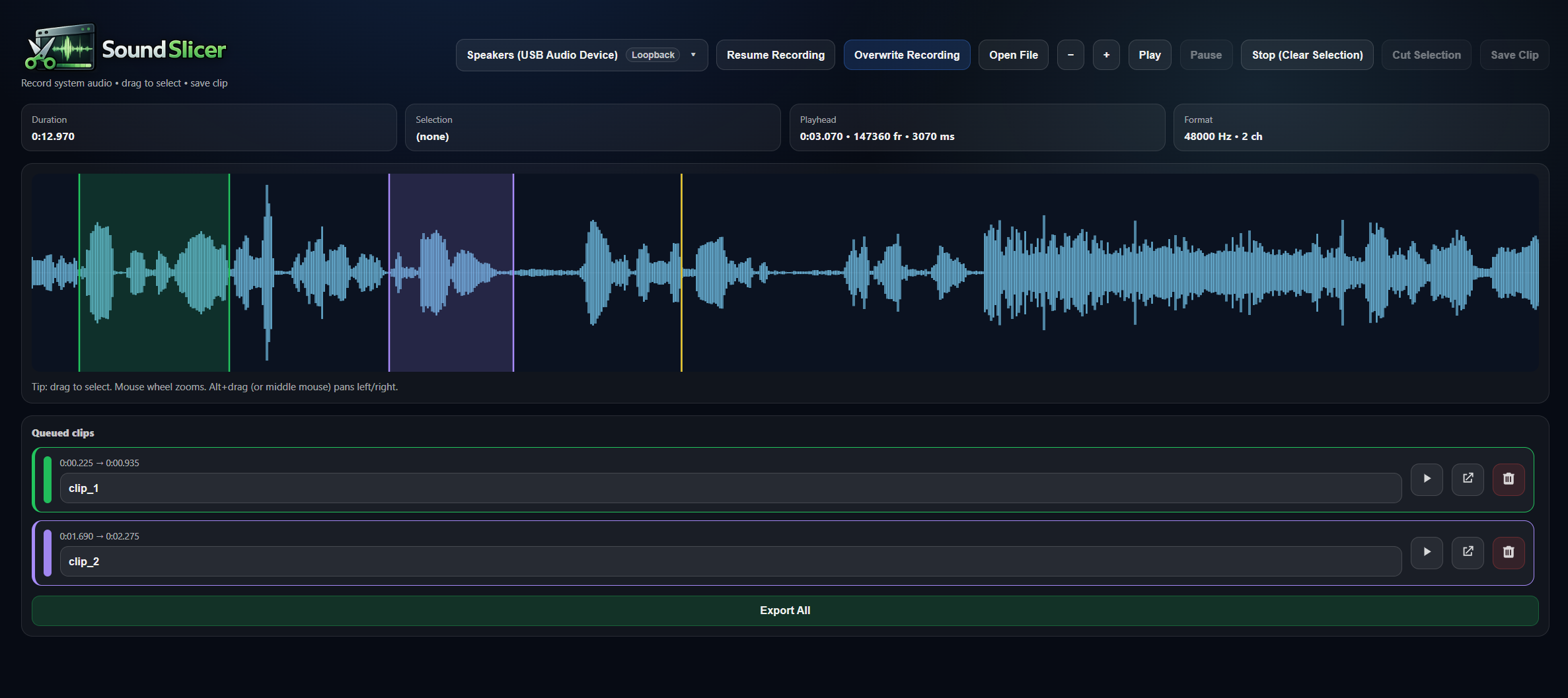
Task: Toggle Loopback on the Speakers device
Action: tap(653, 55)
